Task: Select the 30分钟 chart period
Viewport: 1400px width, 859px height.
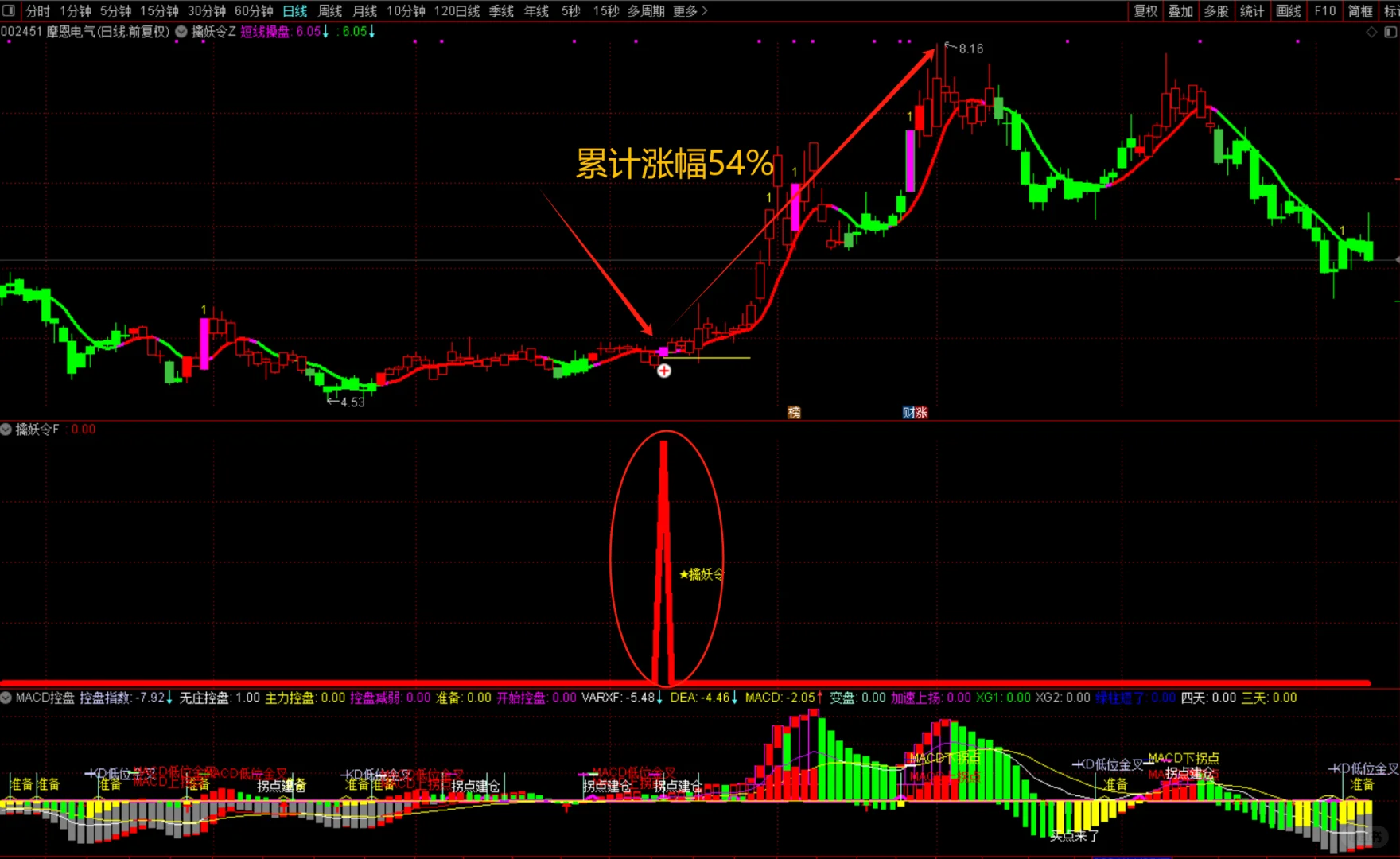Action: (x=207, y=11)
